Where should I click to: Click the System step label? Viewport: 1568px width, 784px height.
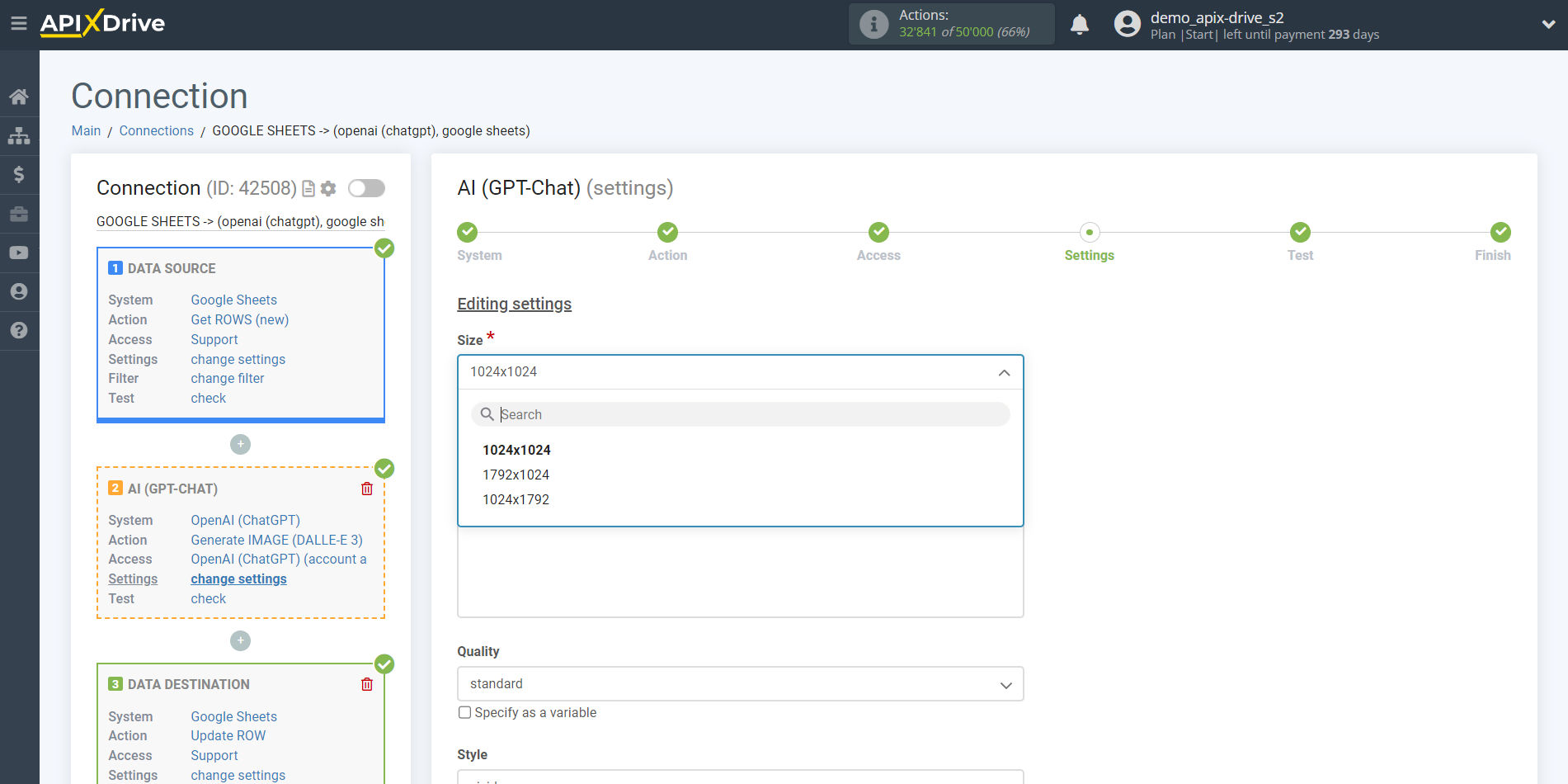(x=479, y=255)
